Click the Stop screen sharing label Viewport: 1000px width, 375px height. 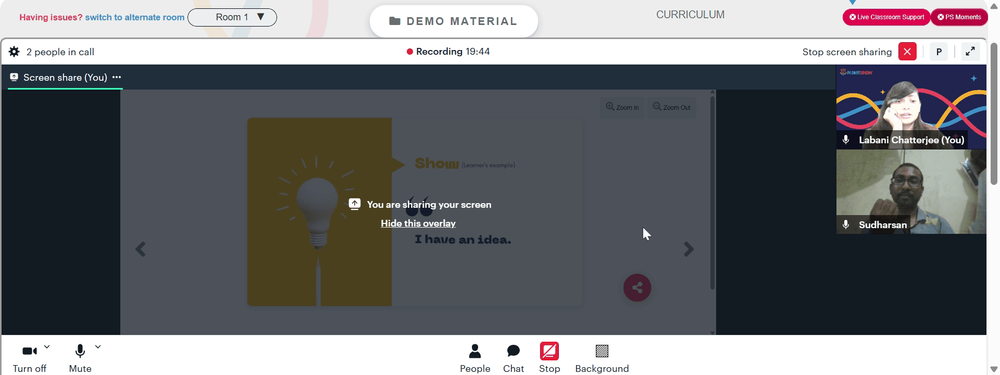click(x=847, y=52)
